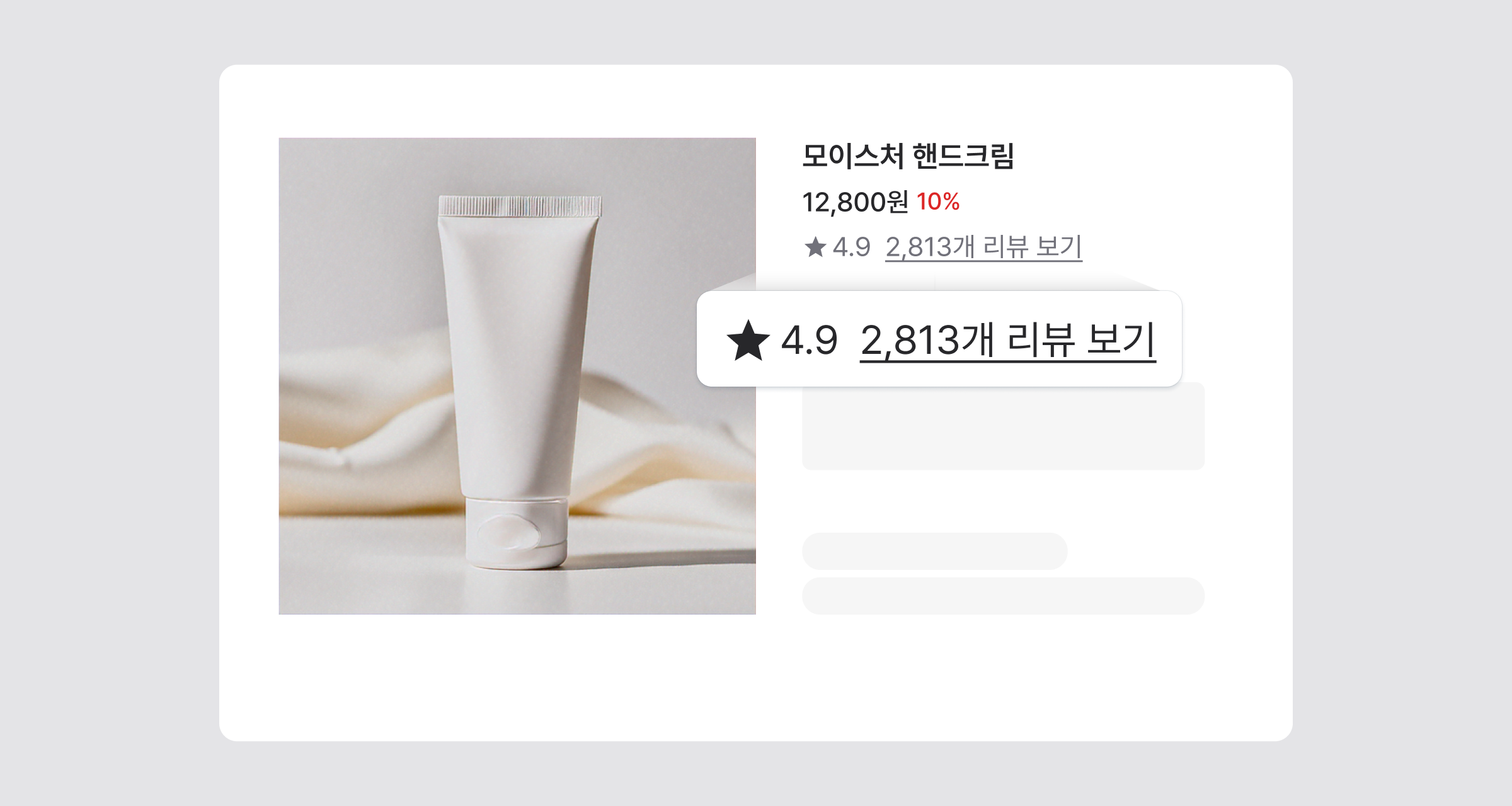The width and height of the screenshot is (1512, 806).
Task: Click the enlarged 4.9 rating score
Action: (809, 341)
